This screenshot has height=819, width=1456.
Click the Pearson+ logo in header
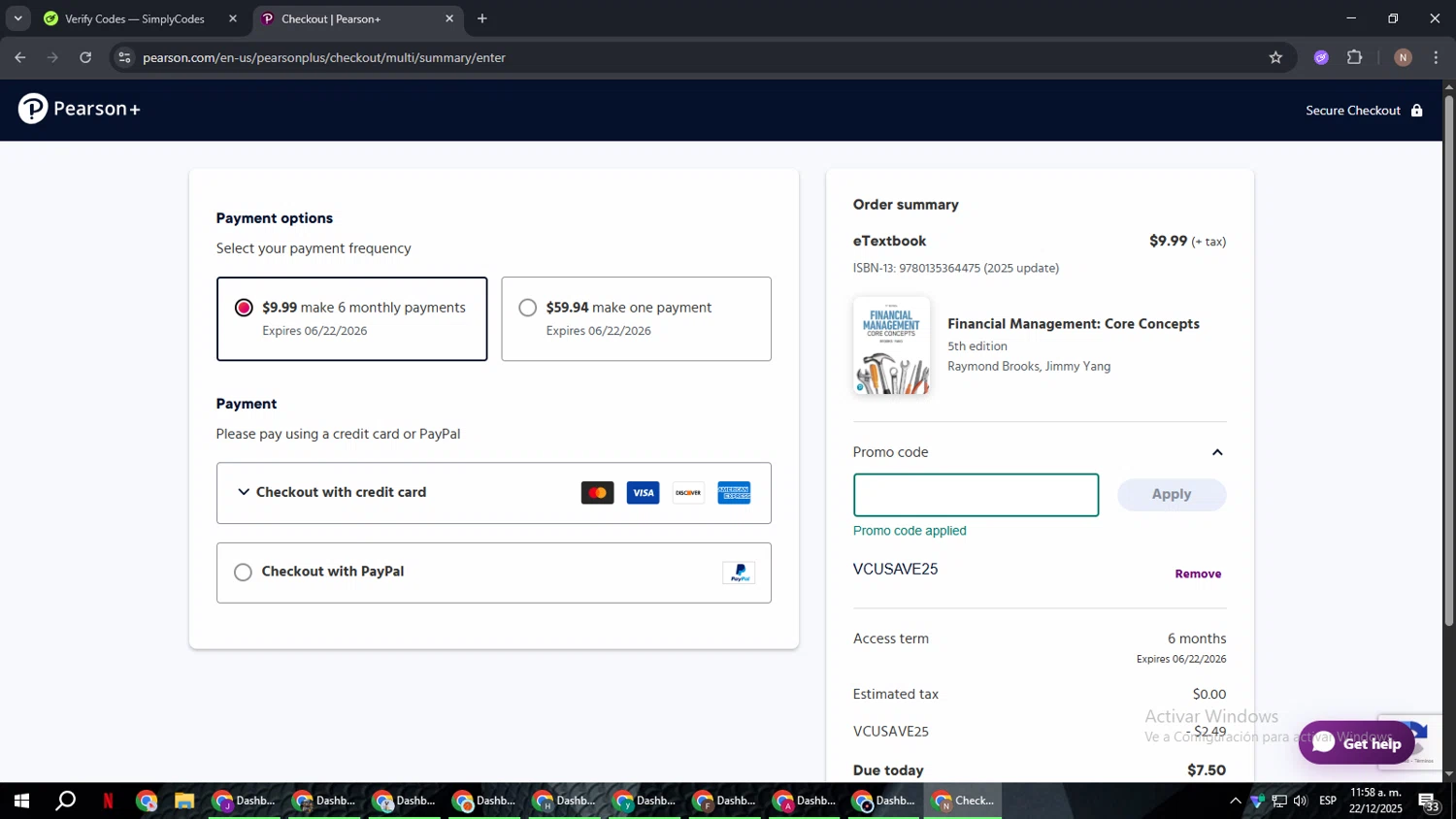(79, 109)
